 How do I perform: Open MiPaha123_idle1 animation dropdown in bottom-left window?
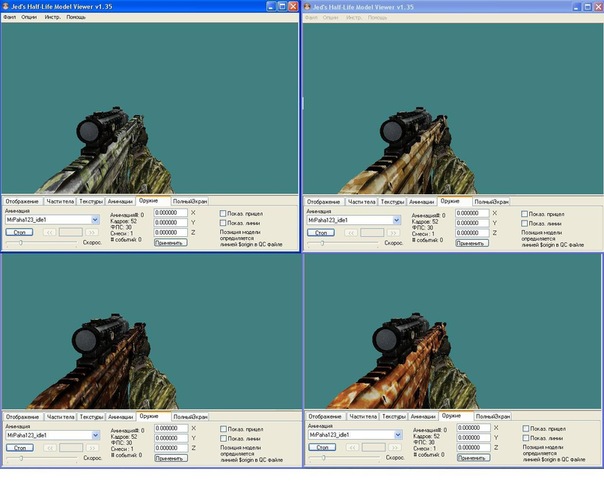(96, 435)
